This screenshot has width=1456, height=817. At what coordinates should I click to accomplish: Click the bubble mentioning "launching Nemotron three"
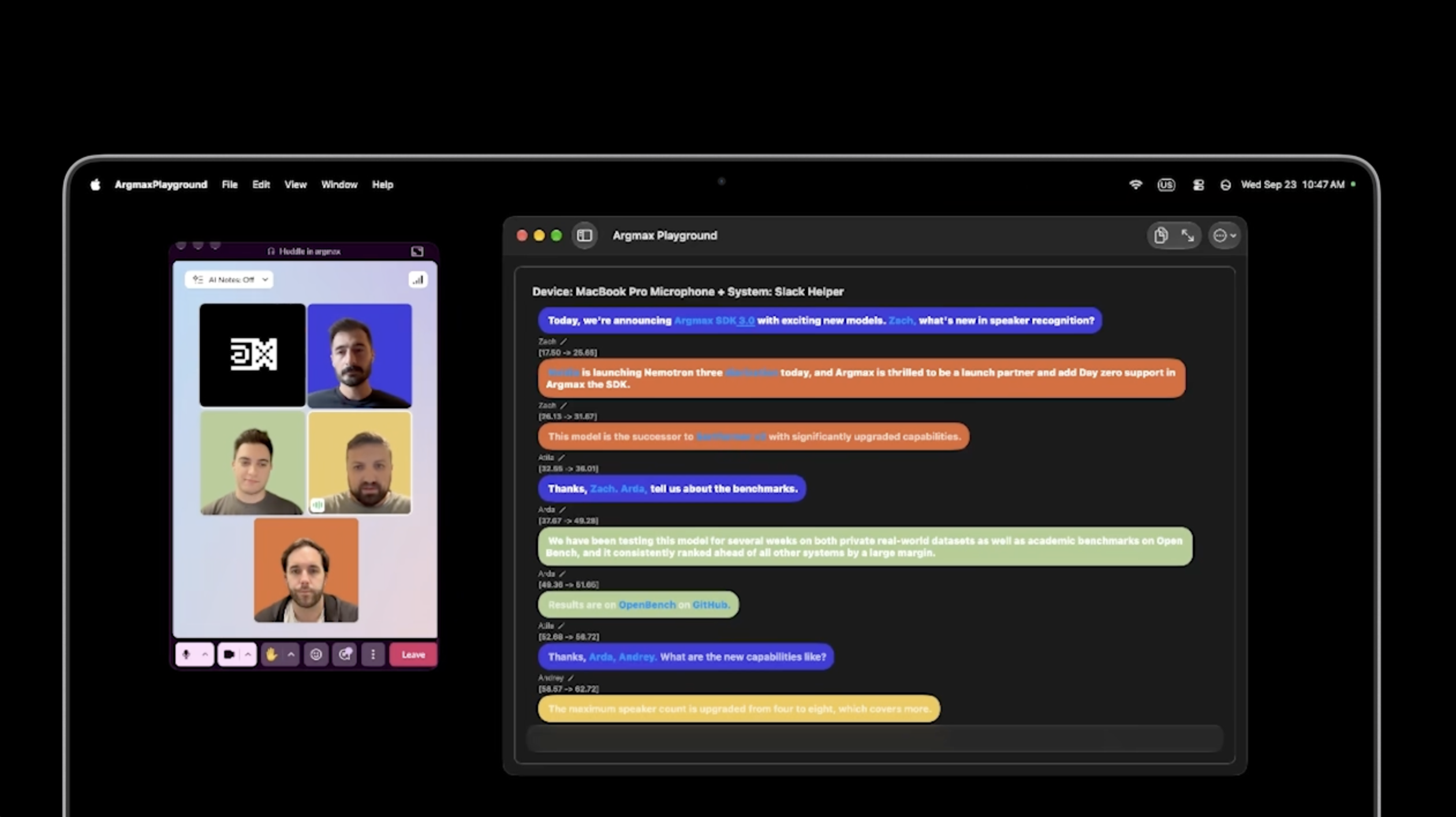coord(861,378)
